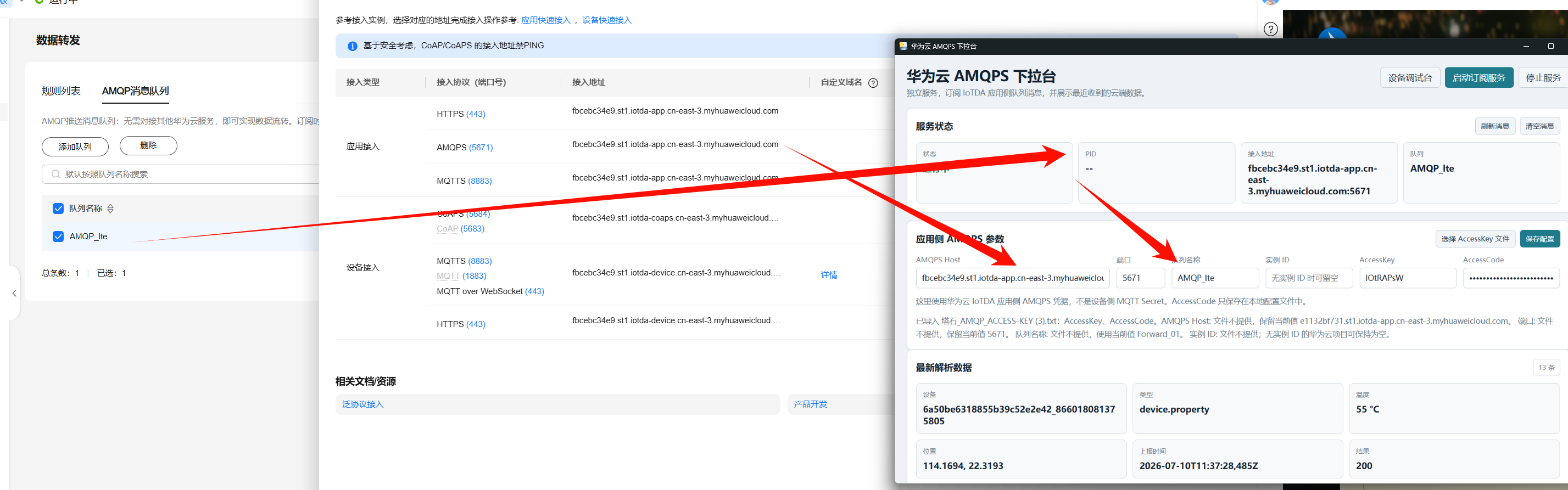This screenshot has height=490, width=1568.
Task: Click the (443) port link in the 应用接入 HTTPS row
Action: tap(476, 114)
